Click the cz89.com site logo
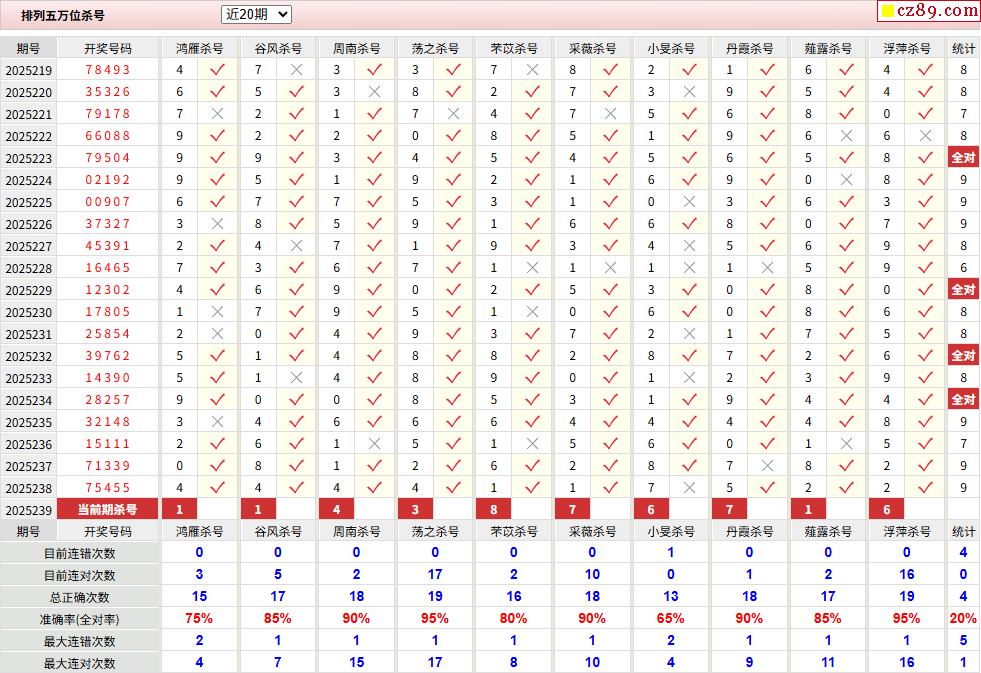The image size is (981, 673). coord(930,11)
